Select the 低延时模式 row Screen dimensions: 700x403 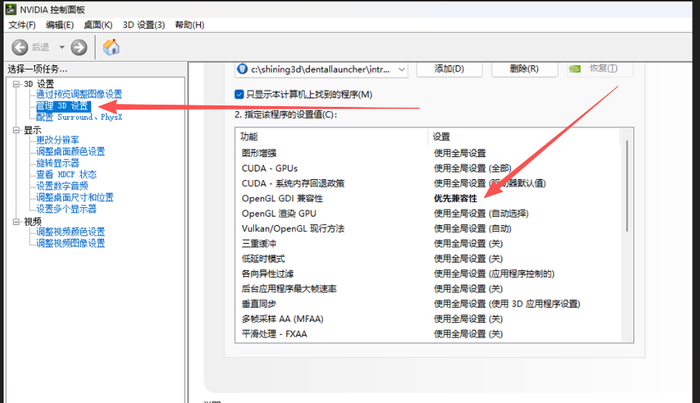428,259
